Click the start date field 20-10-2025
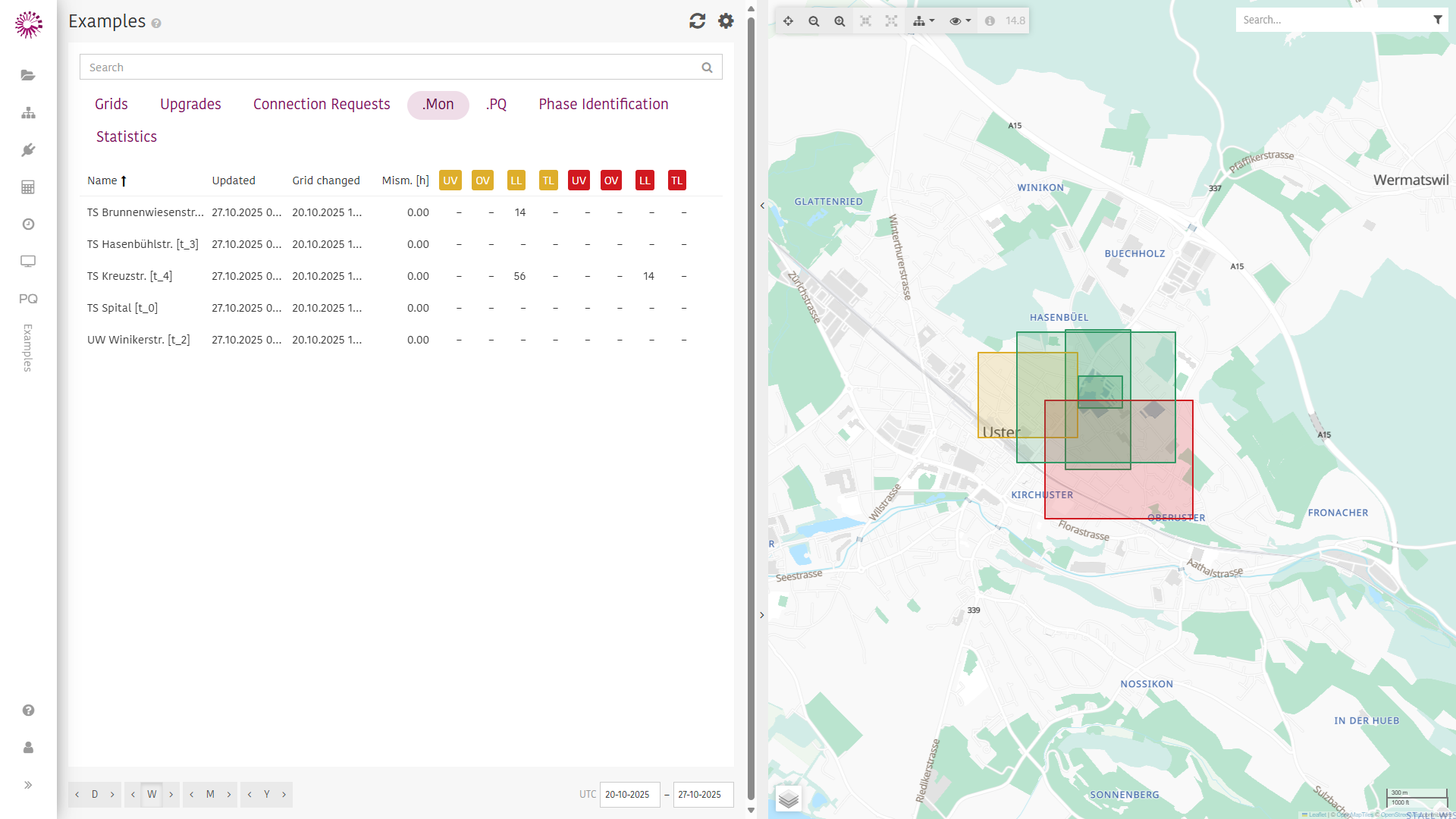Image resolution: width=1456 pixels, height=819 pixels. 629,795
